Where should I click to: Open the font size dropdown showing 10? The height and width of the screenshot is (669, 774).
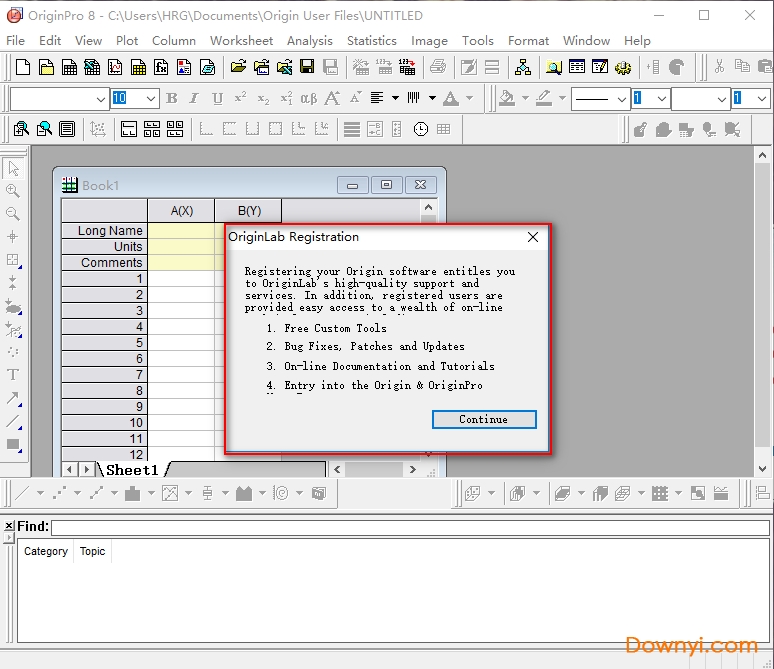pos(151,98)
